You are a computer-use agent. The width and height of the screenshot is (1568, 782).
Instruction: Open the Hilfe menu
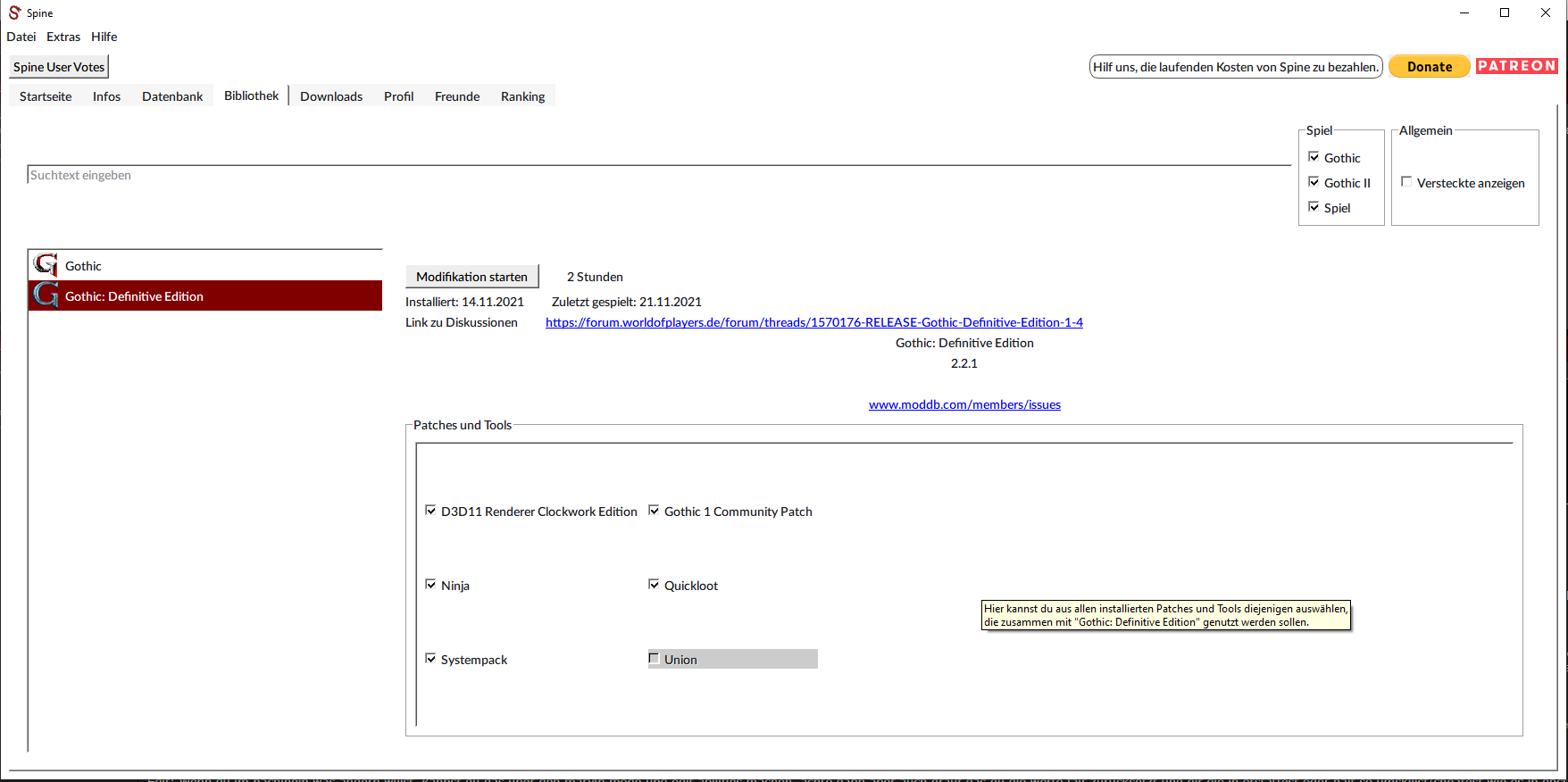click(x=104, y=37)
